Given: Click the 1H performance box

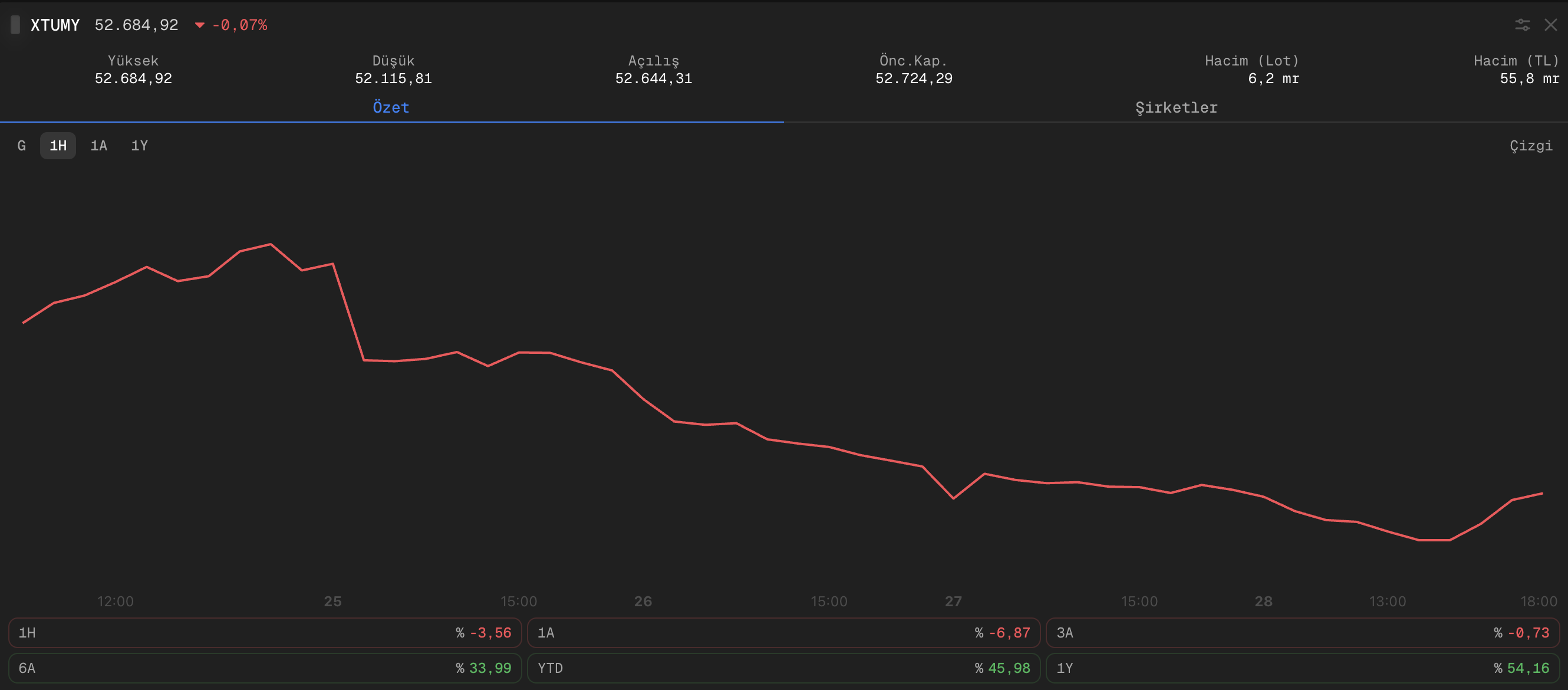Looking at the screenshot, I should pos(265,633).
